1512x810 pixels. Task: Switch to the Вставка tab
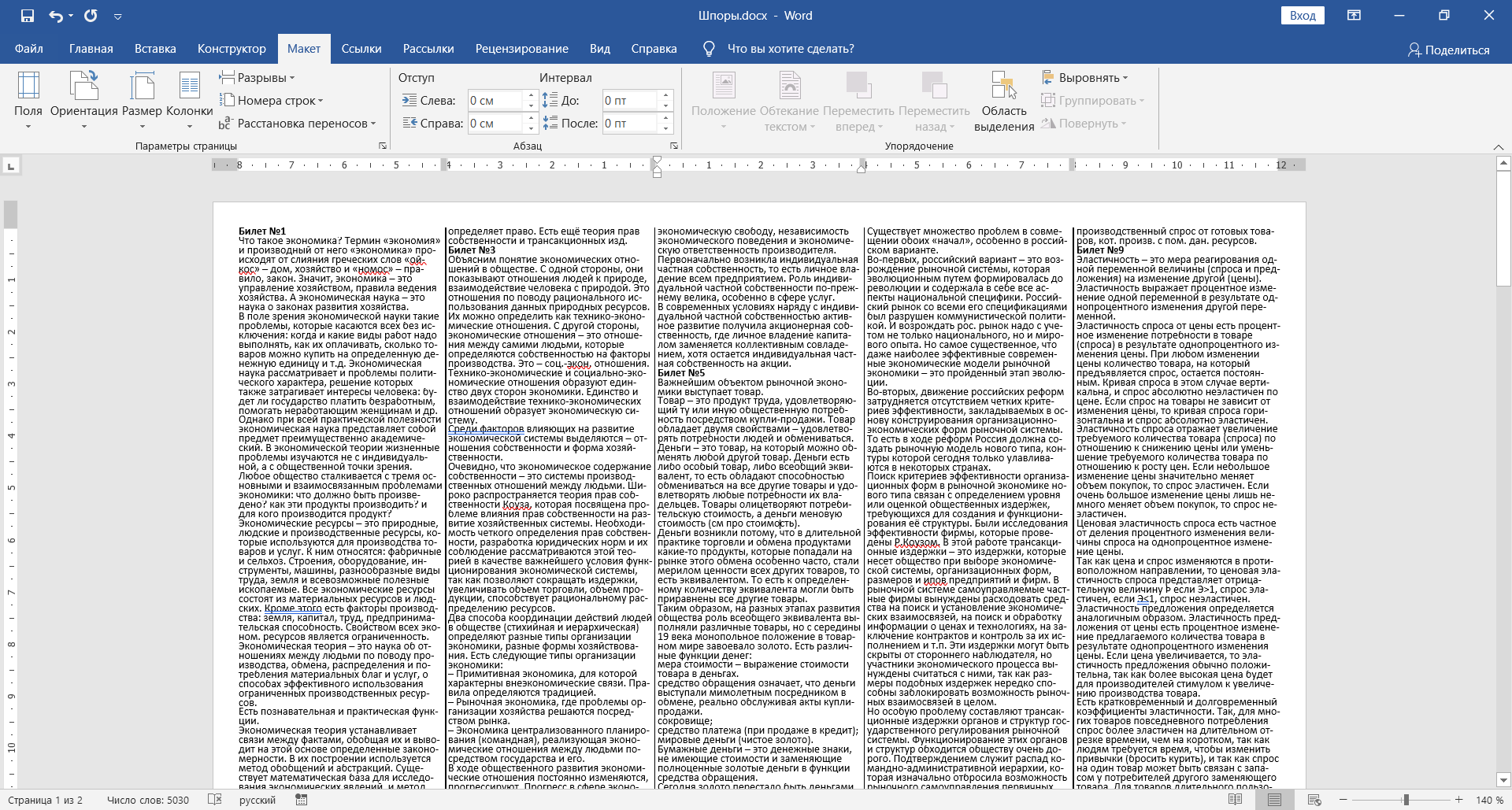(x=155, y=49)
